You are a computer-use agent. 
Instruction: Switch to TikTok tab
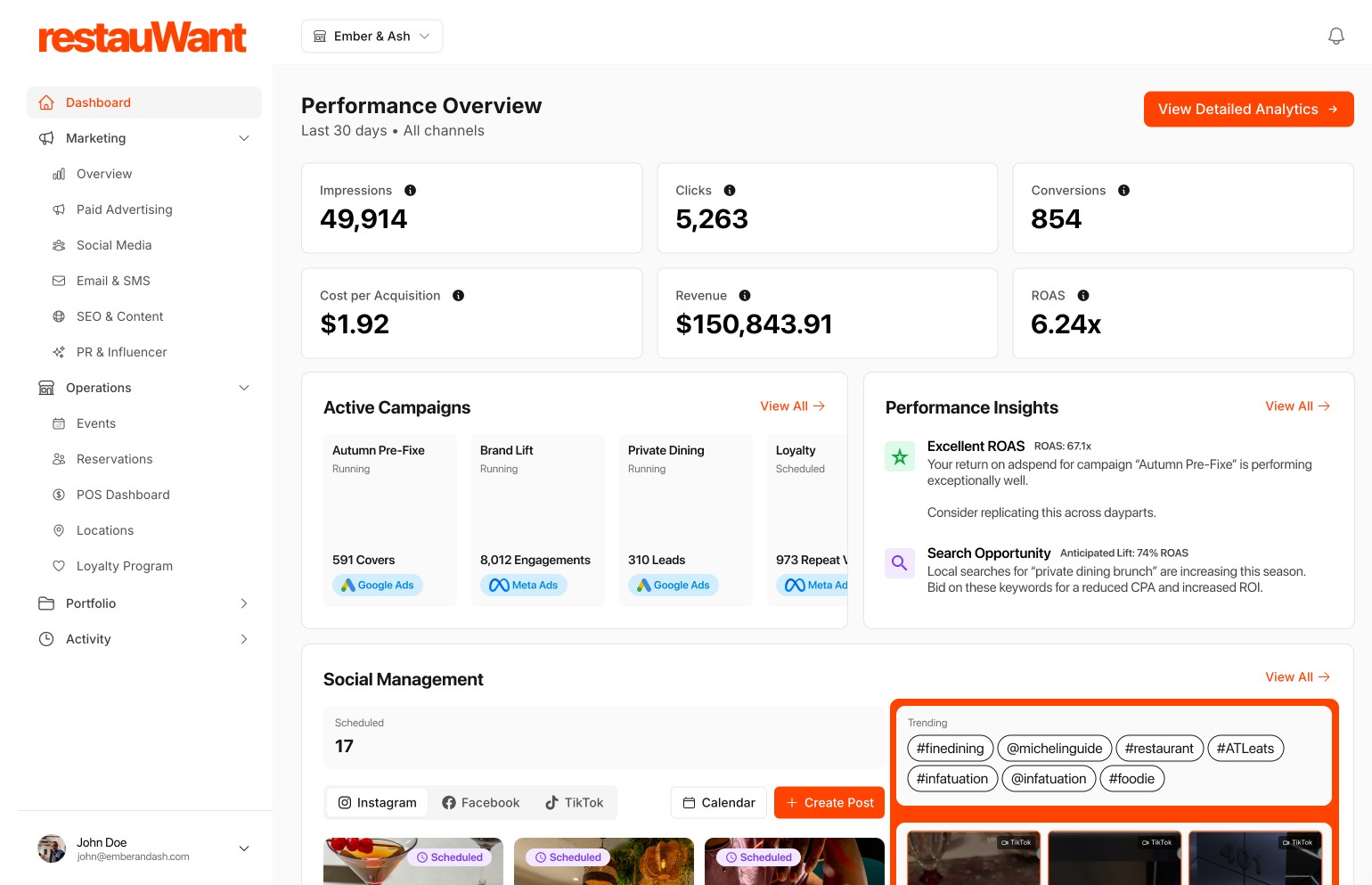pos(575,803)
